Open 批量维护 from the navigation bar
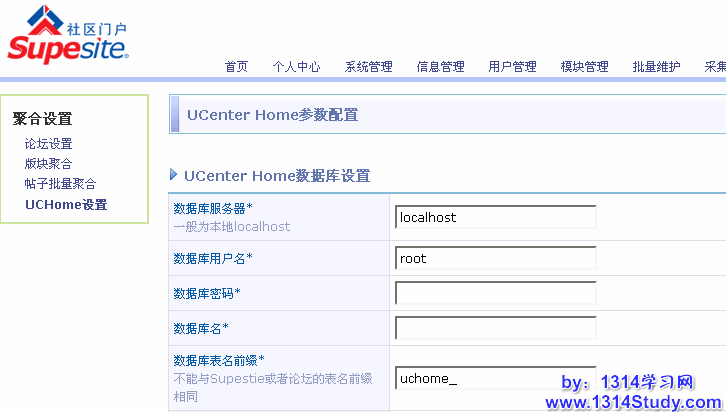Screen dimensions: 726x412 point(656,67)
